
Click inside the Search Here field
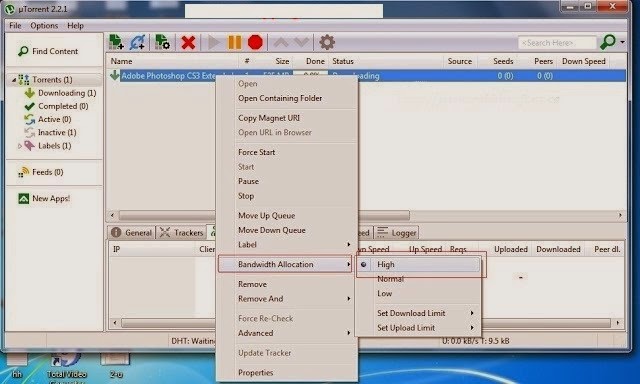pos(557,43)
